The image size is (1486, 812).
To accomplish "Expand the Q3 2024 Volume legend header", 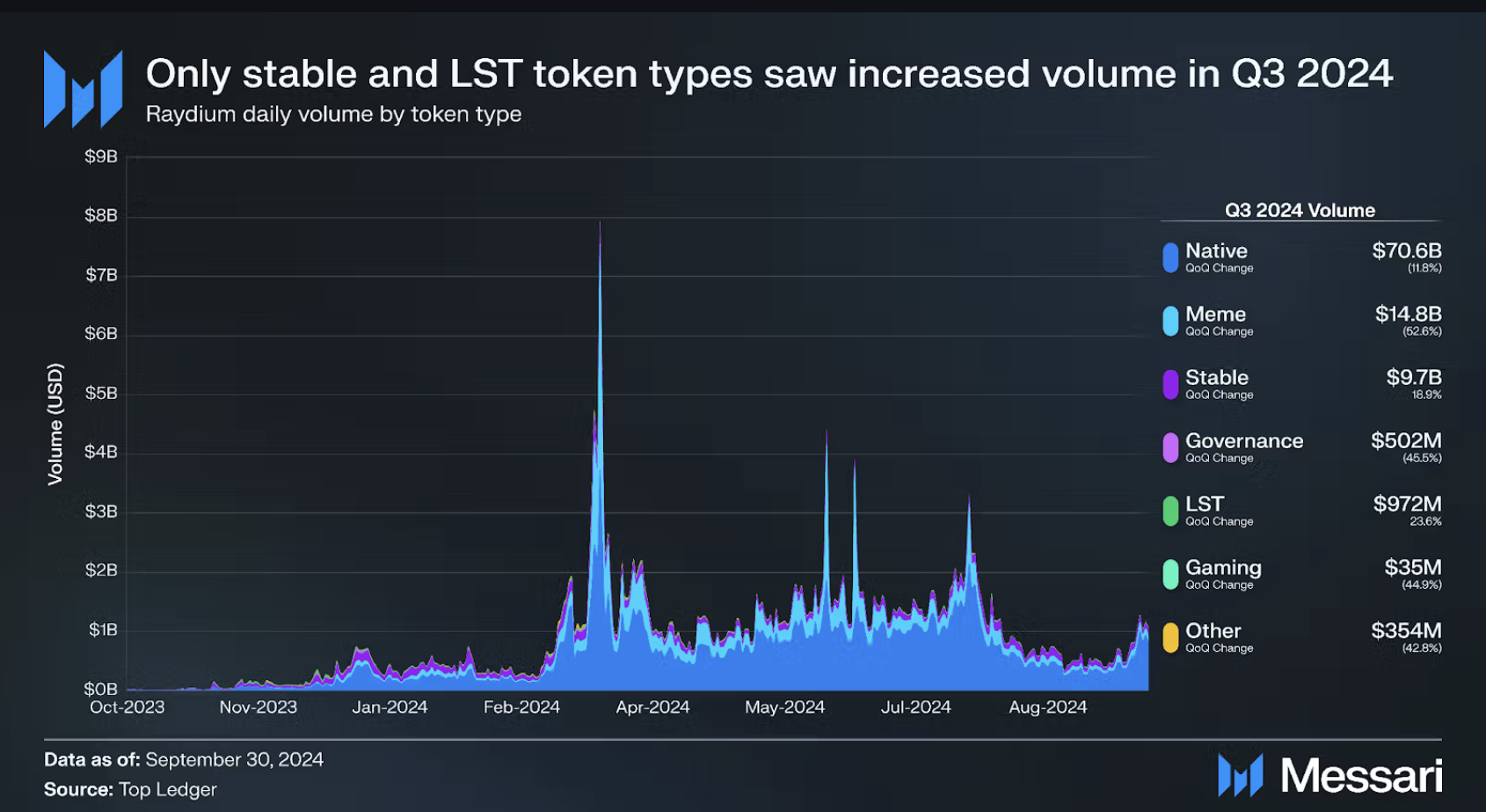I will [x=1299, y=210].
